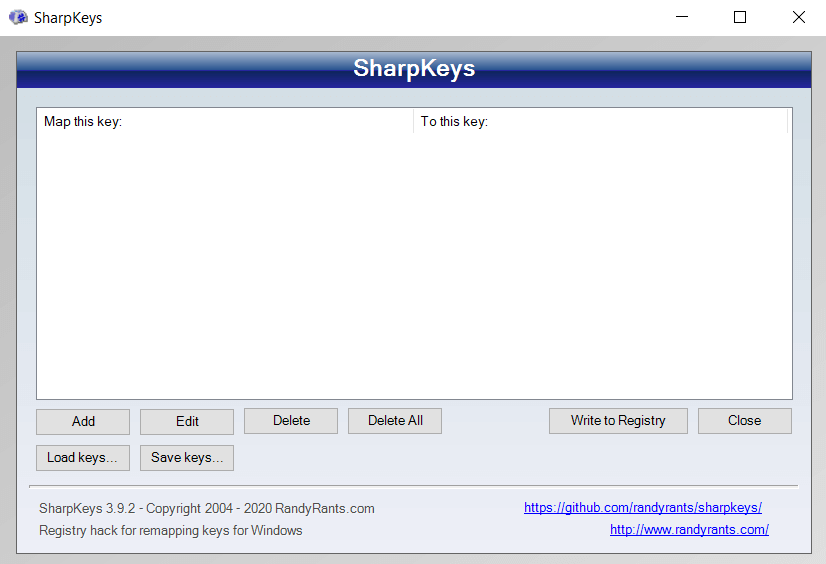Minimize the SharpKeys window

click(x=682, y=17)
